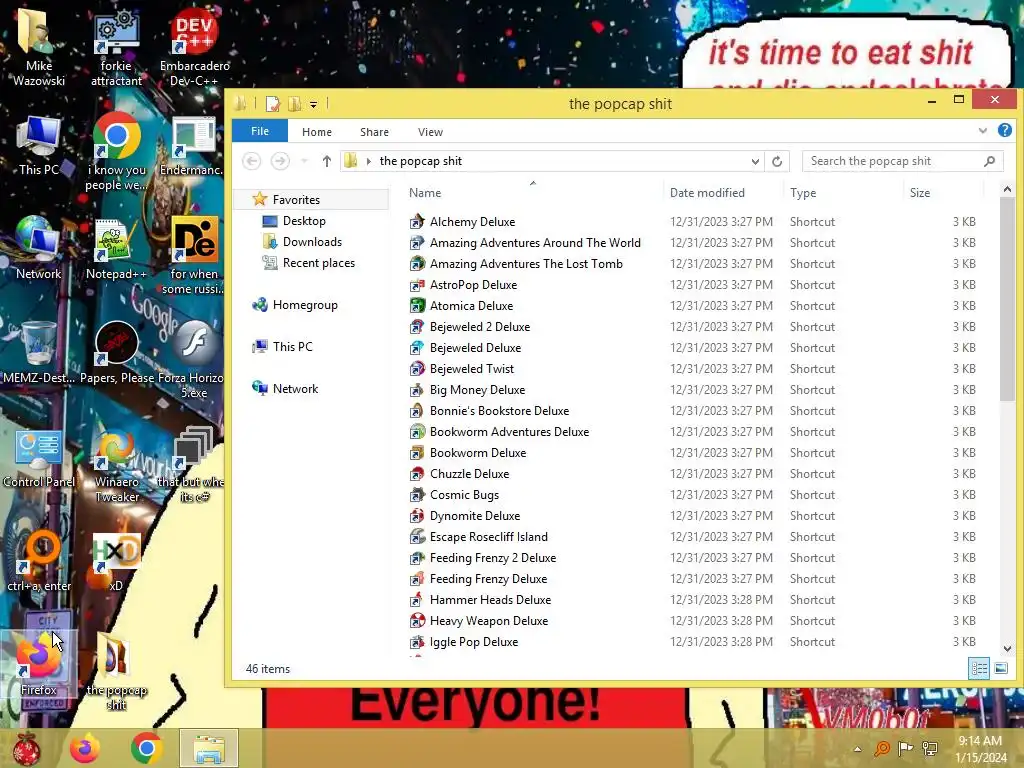This screenshot has height=768, width=1024.
Task: Open Firefox from the taskbar
Action: point(85,748)
